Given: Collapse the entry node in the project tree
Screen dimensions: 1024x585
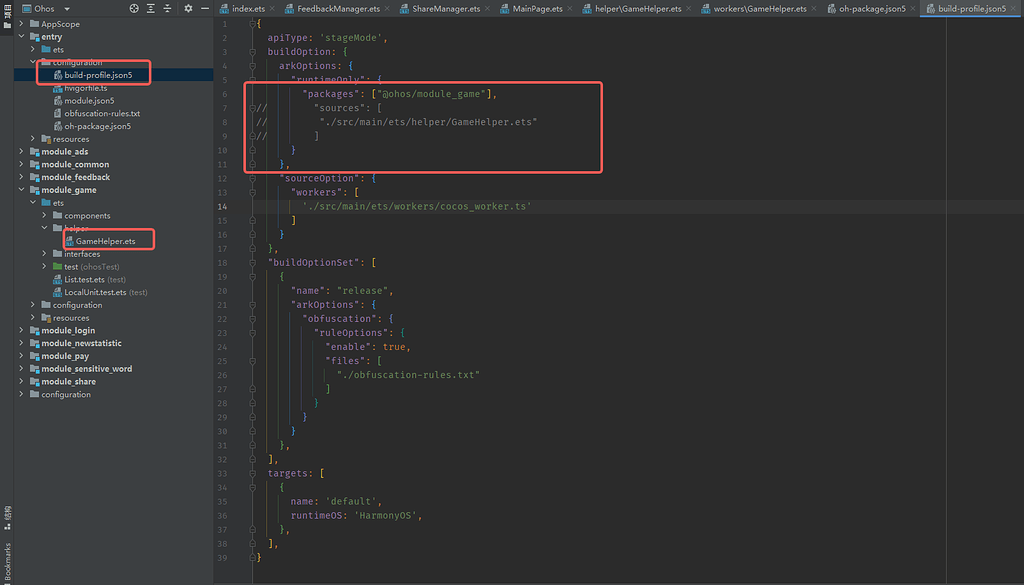Looking at the screenshot, I should click(21, 36).
